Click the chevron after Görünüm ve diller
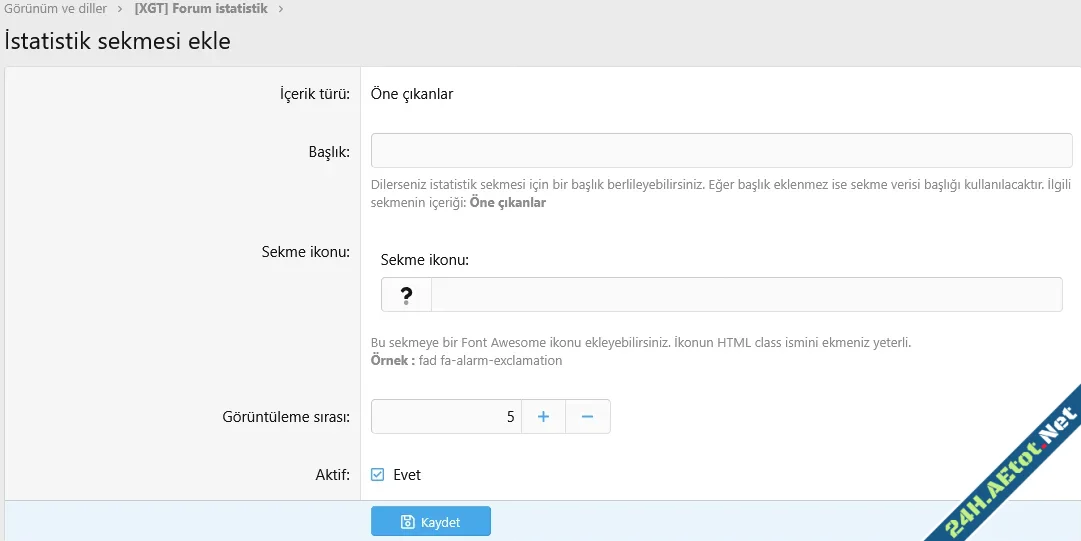The image size is (1081, 541). [120, 9]
